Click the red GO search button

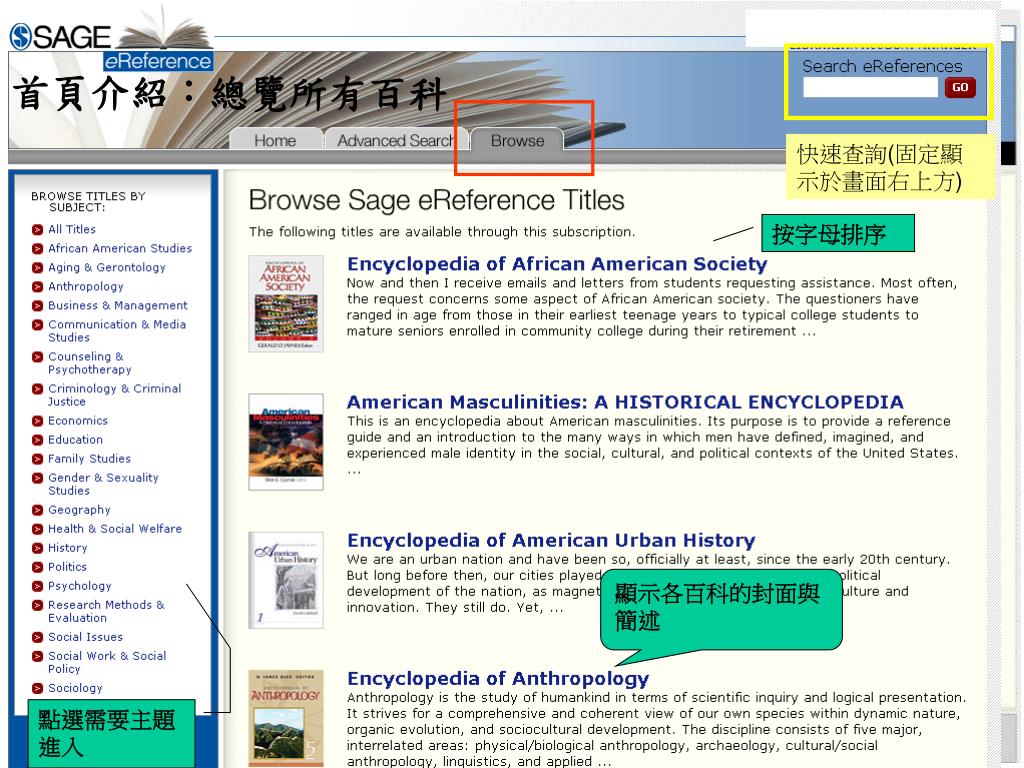(960, 88)
